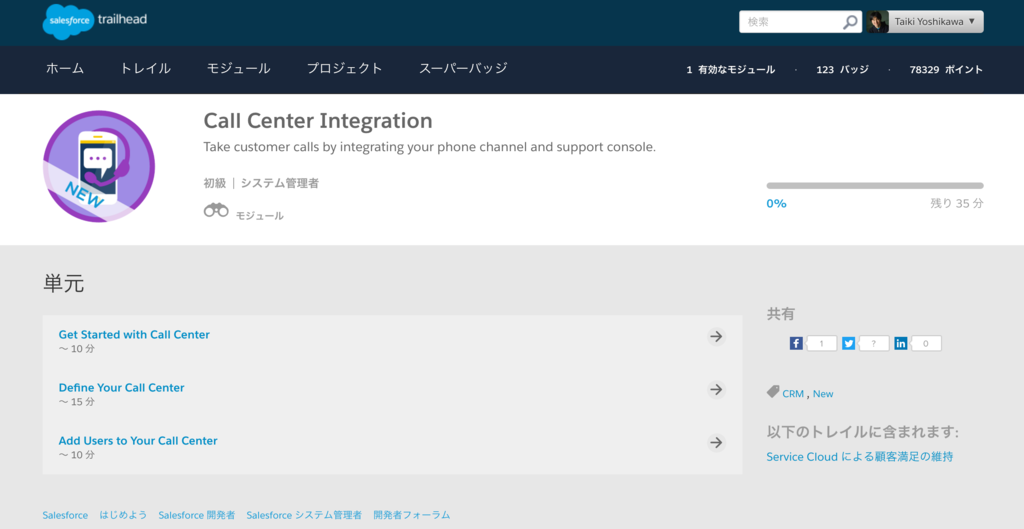This screenshot has width=1024, height=529.
Task: Open the Get Started with Call Center unit
Action: 134,334
